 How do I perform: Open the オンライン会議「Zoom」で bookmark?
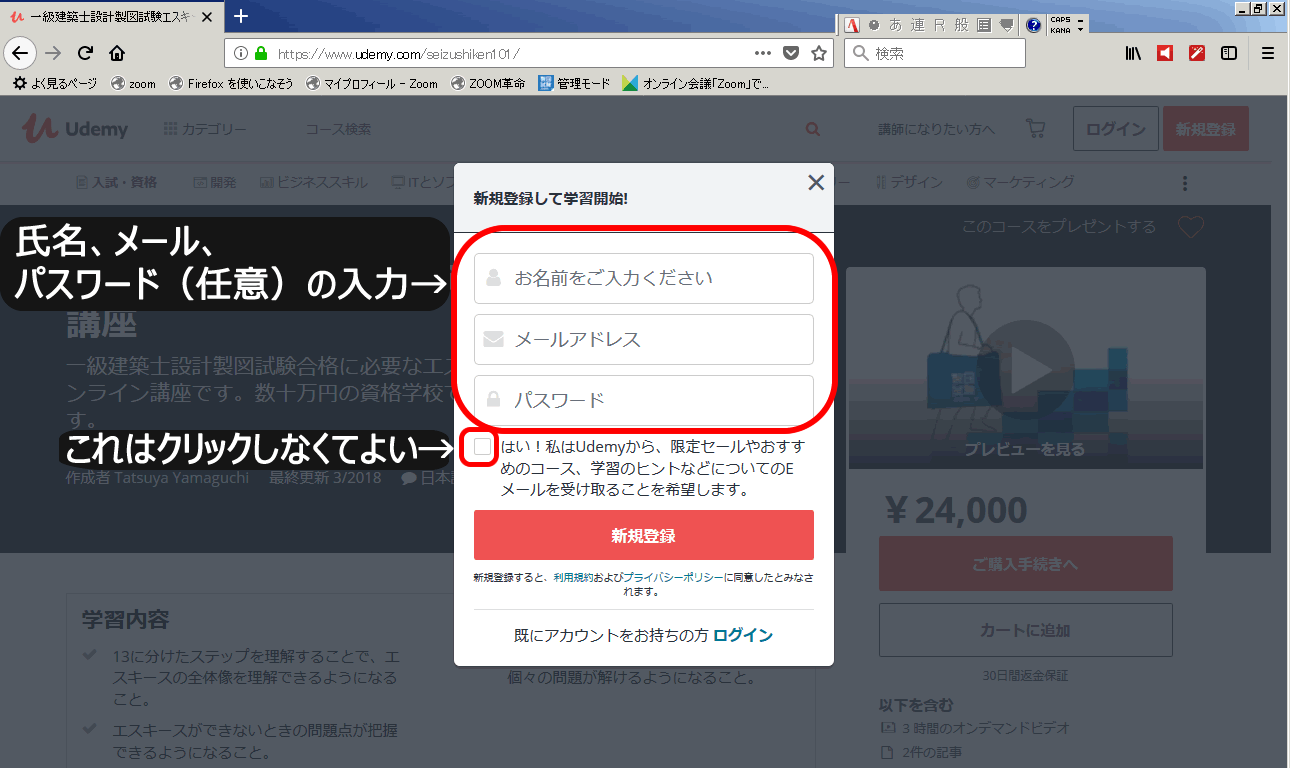695,84
